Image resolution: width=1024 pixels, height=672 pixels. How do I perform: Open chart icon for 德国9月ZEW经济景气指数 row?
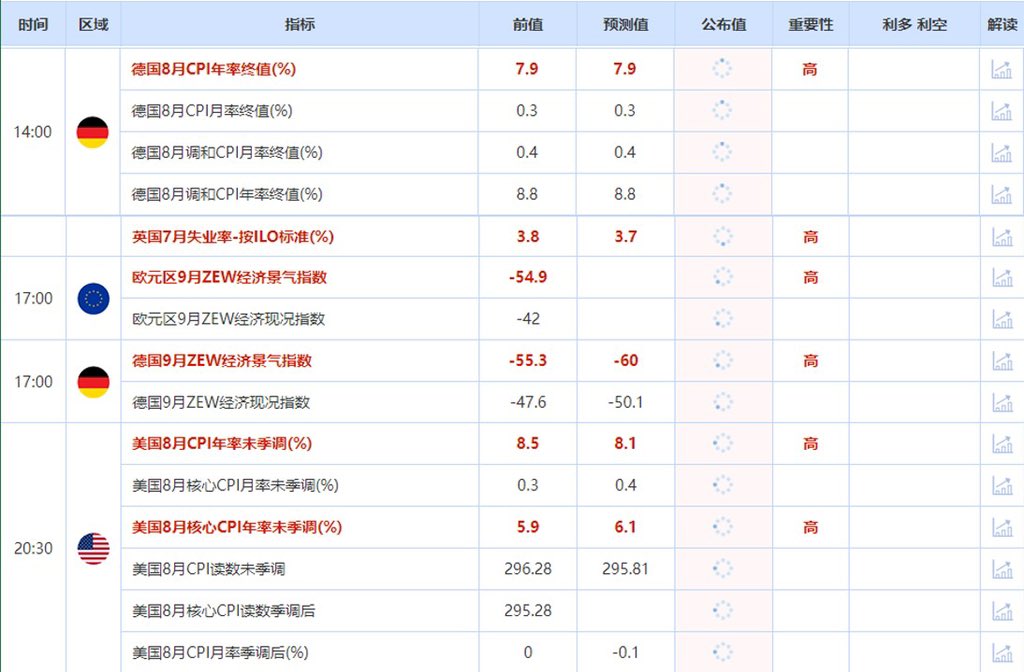tap(1002, 360)
